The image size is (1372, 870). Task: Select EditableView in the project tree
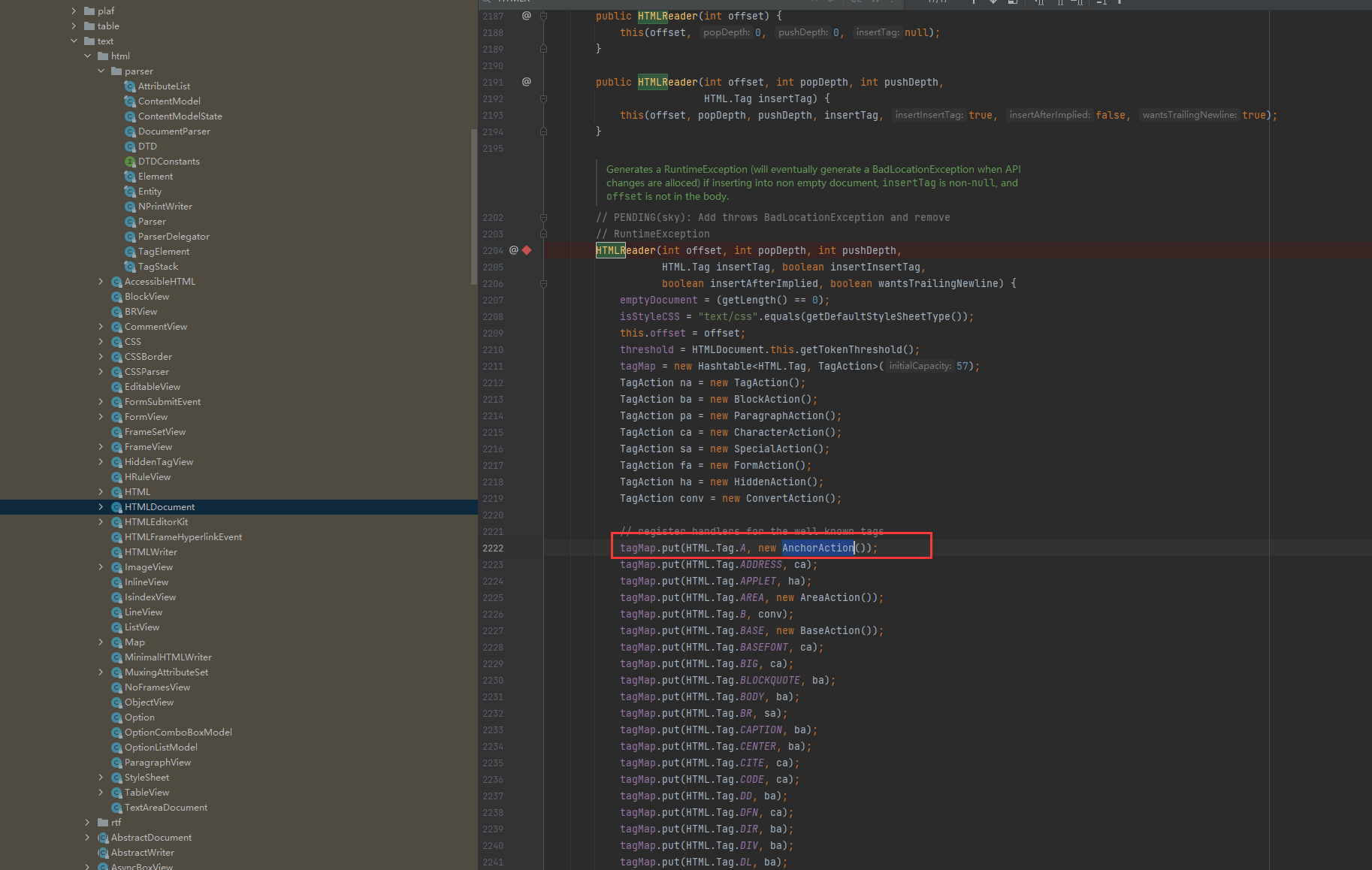153,387
